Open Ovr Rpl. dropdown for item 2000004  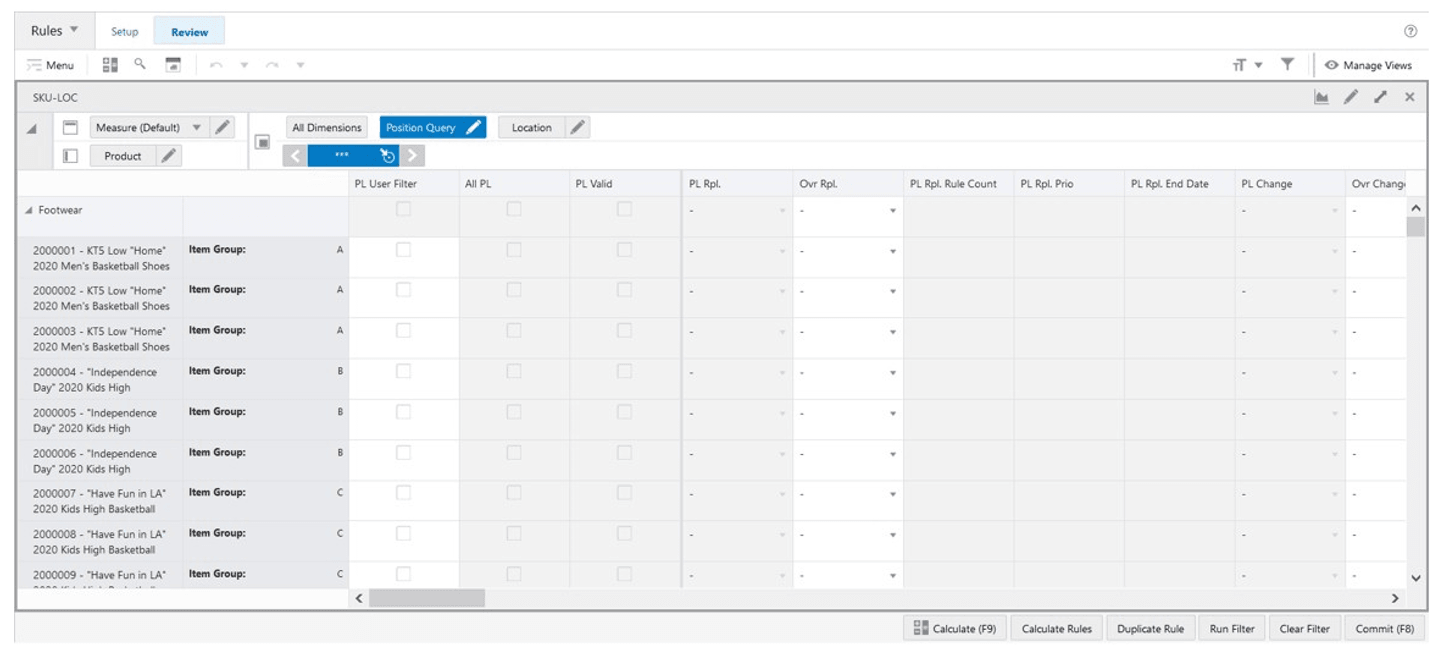point(892,373)
